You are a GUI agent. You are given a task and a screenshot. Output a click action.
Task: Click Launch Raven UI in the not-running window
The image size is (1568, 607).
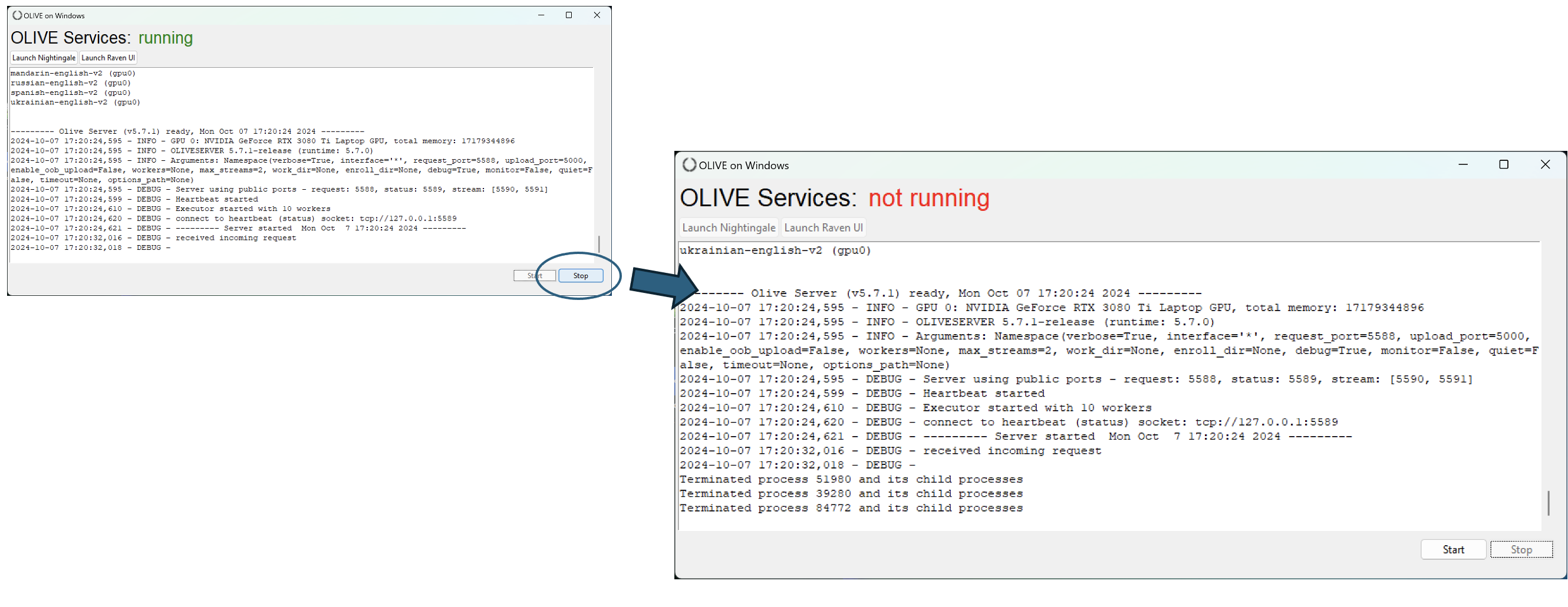pyautogui.click(x=823, y=227)
